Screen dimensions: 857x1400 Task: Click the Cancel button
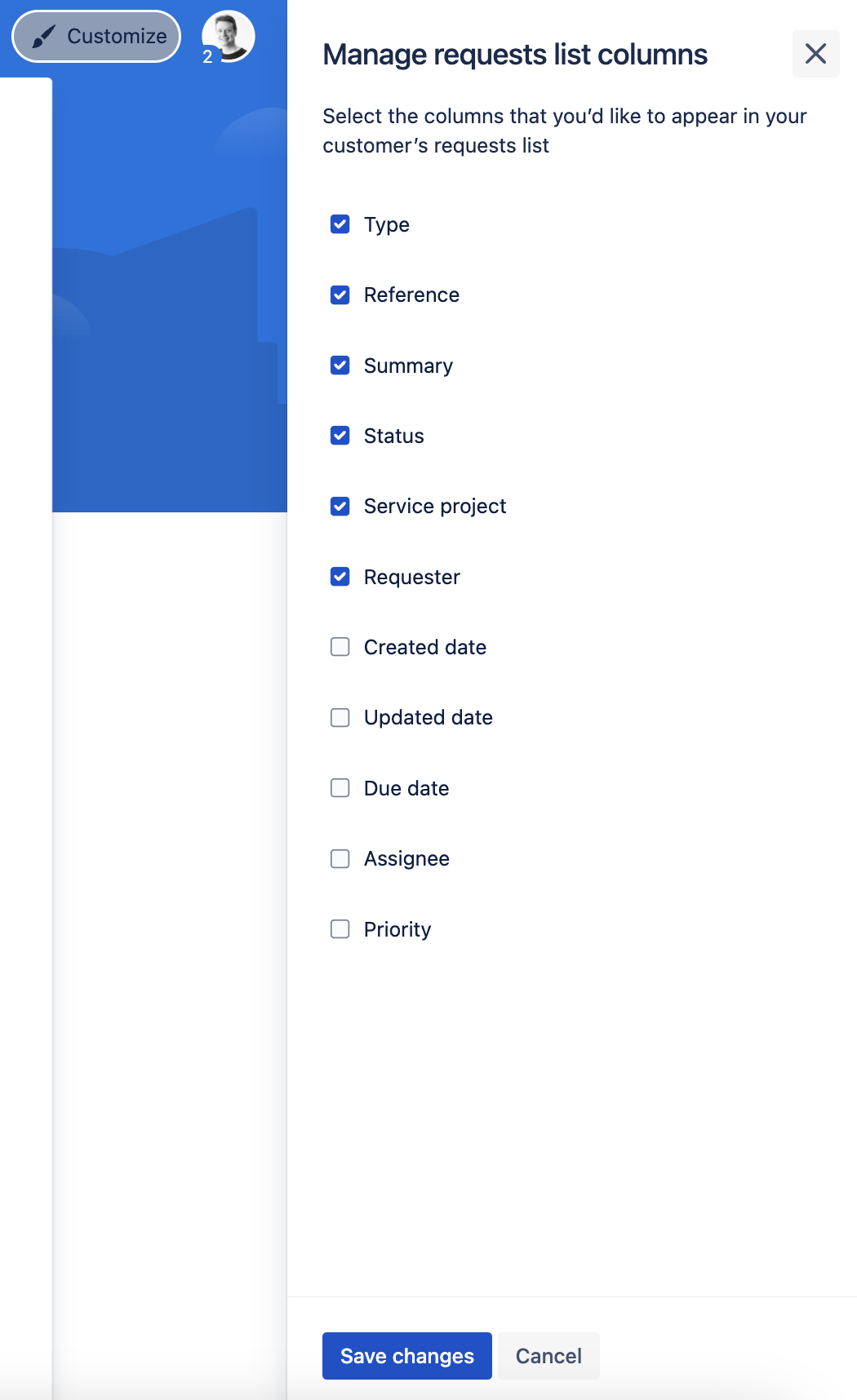point(548,1356)
